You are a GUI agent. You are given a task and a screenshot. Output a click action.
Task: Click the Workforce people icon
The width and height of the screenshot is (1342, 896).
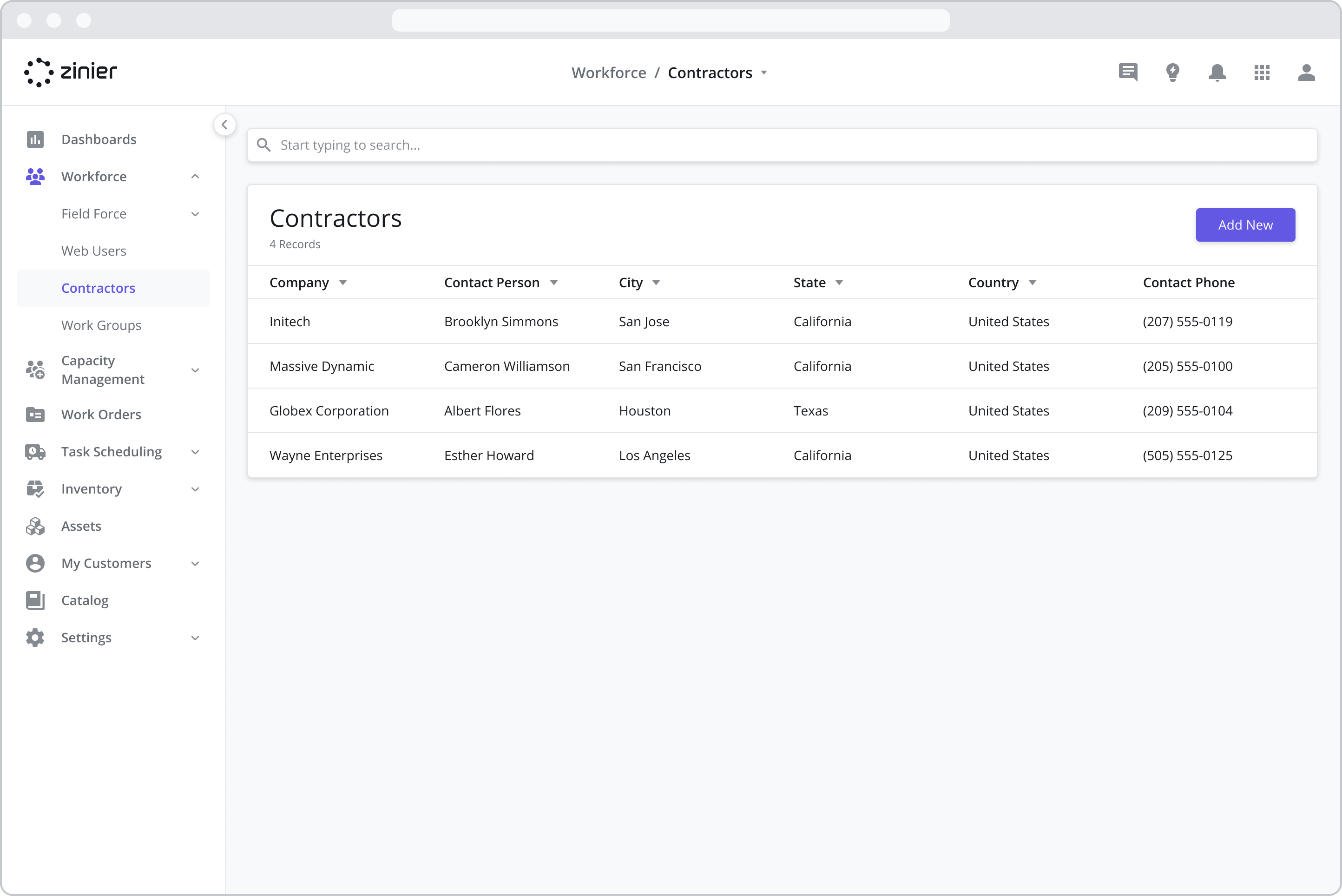(35, 177)
